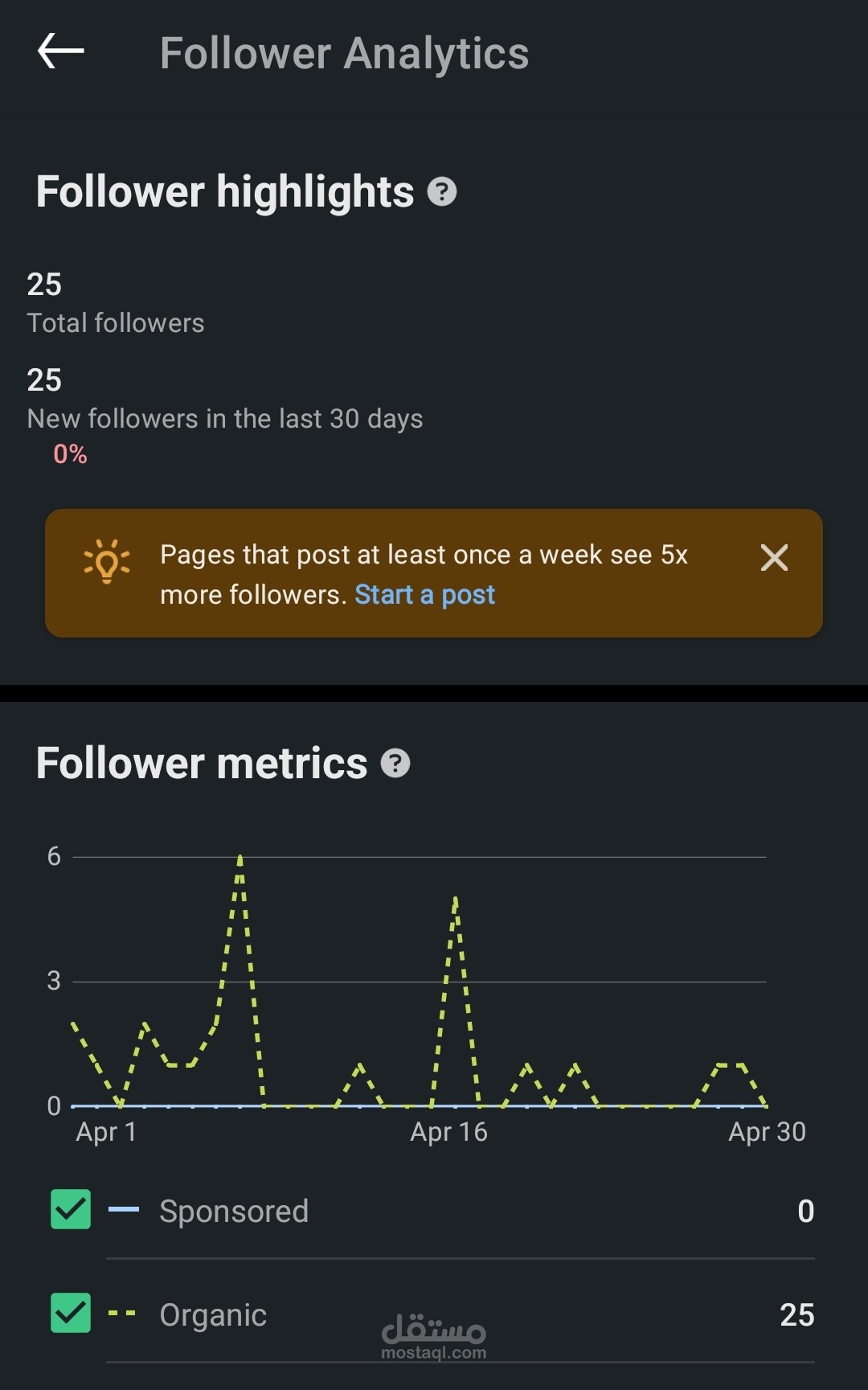
Task: Dismiss the posting tip banner
Action: [x=774, y=558]
